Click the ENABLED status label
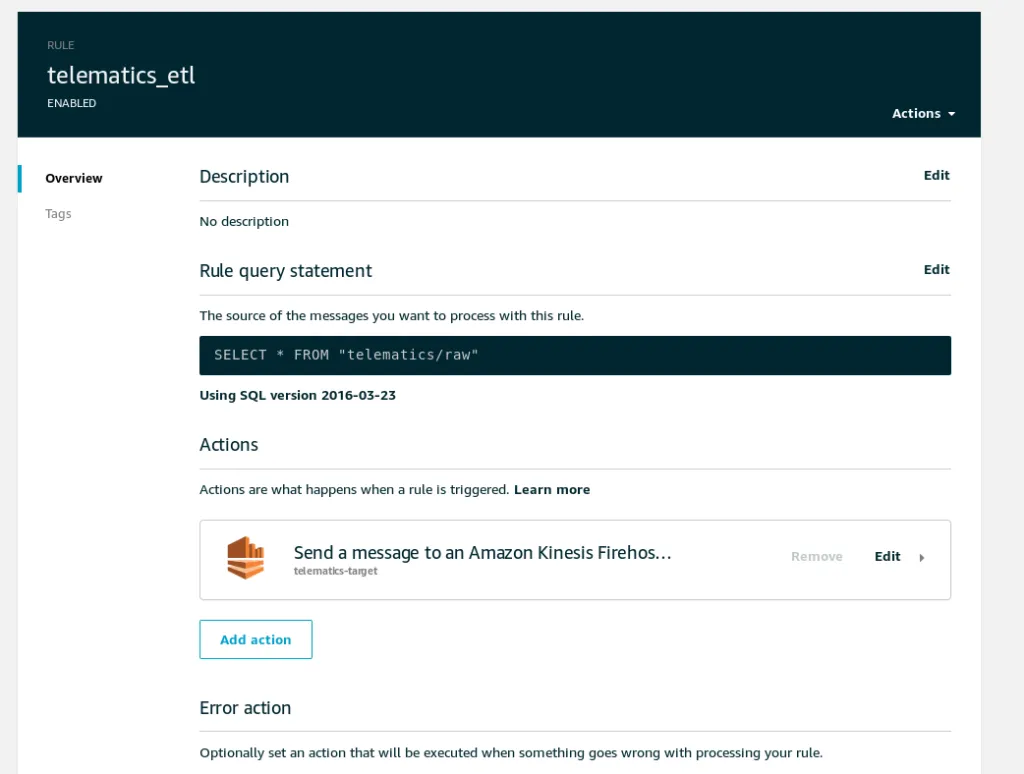Viewport: 1024px width, 774px height. 72,103
